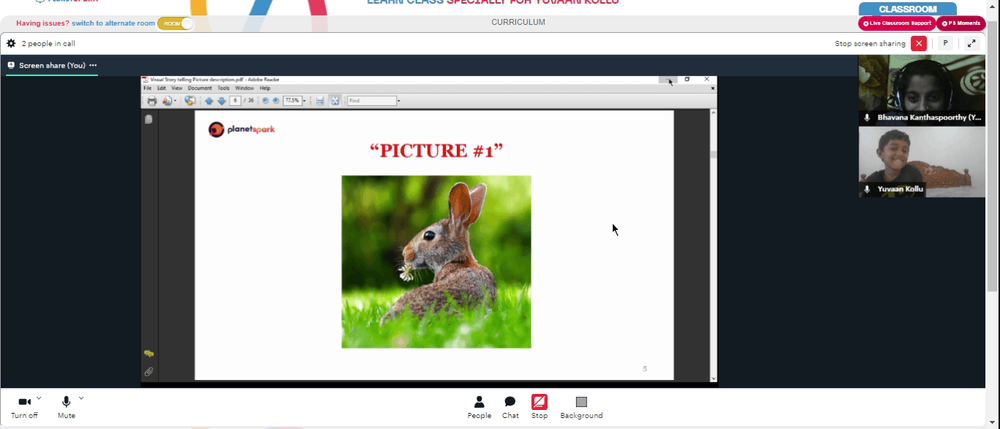
Task: Open the Document menu in Adobe Reader
Action: pos(200,88)
